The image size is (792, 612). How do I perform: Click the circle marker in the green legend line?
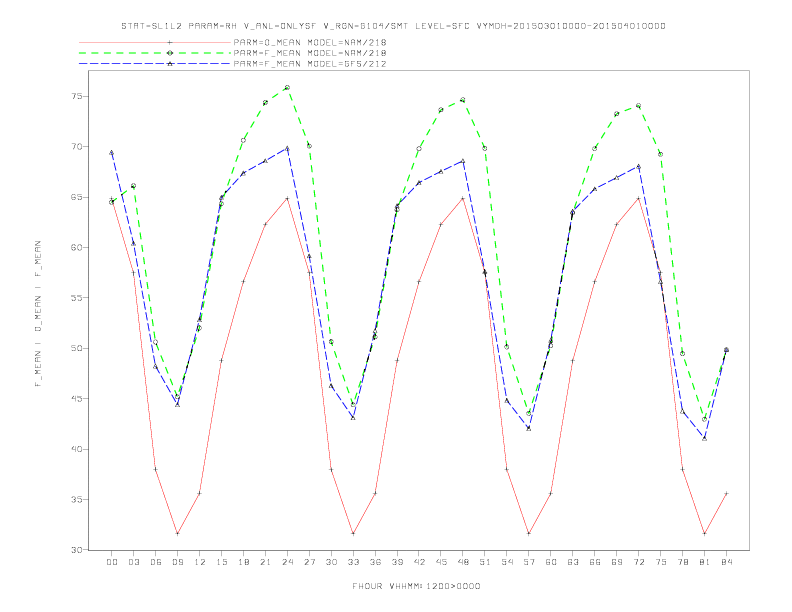pos(170,53)
